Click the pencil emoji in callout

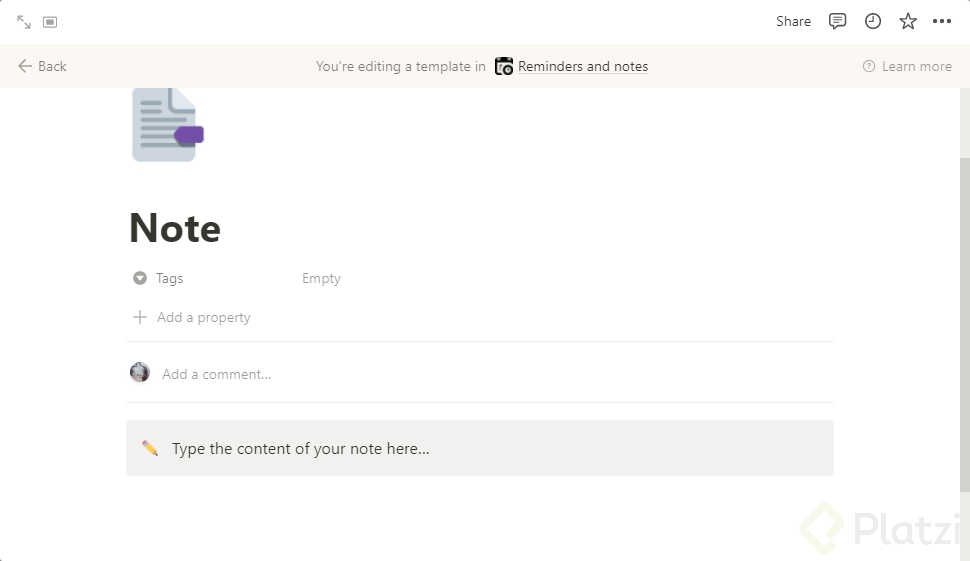point(150,448)
